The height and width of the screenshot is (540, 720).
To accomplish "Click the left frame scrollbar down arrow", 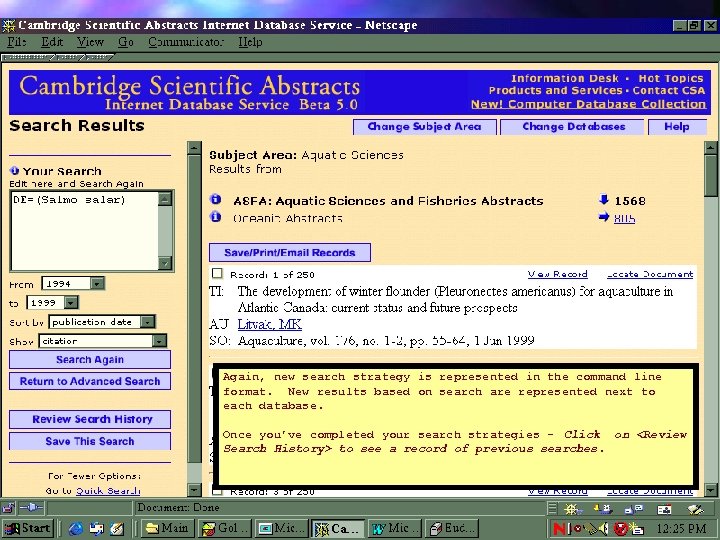I will tap(194, 490).
